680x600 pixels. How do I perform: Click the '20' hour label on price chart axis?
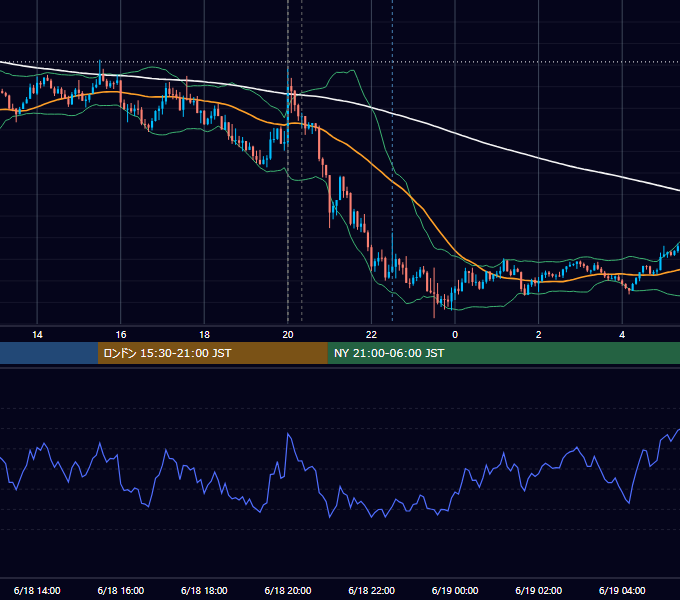point(288,335)
